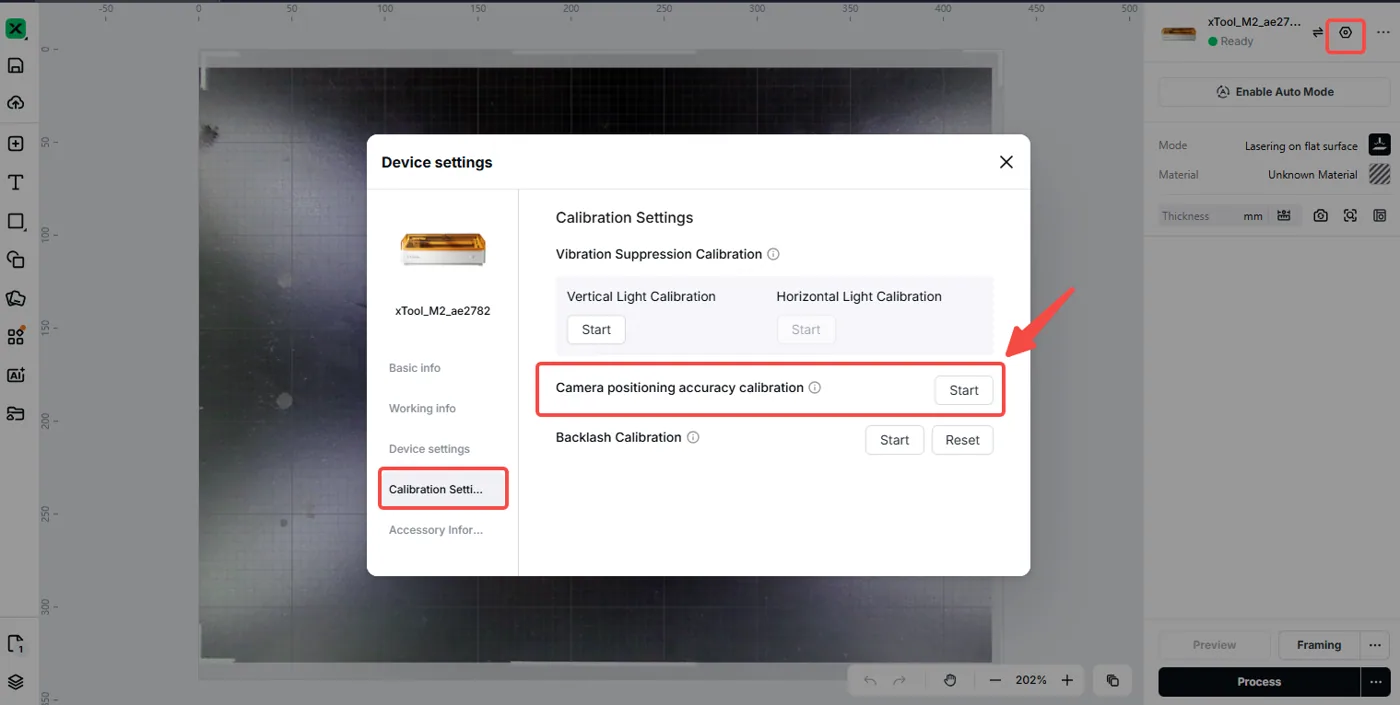Click the rightmost icon in the Thickness row

coord(1380,216)
